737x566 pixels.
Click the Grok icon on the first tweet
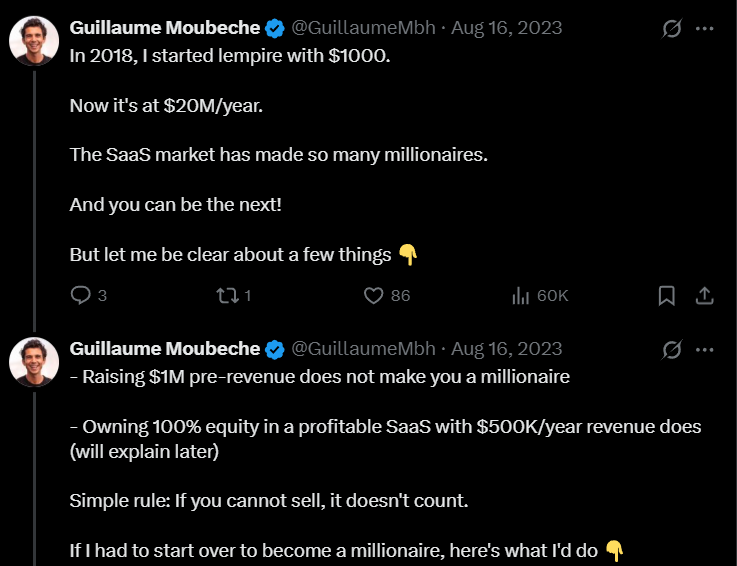672,28
